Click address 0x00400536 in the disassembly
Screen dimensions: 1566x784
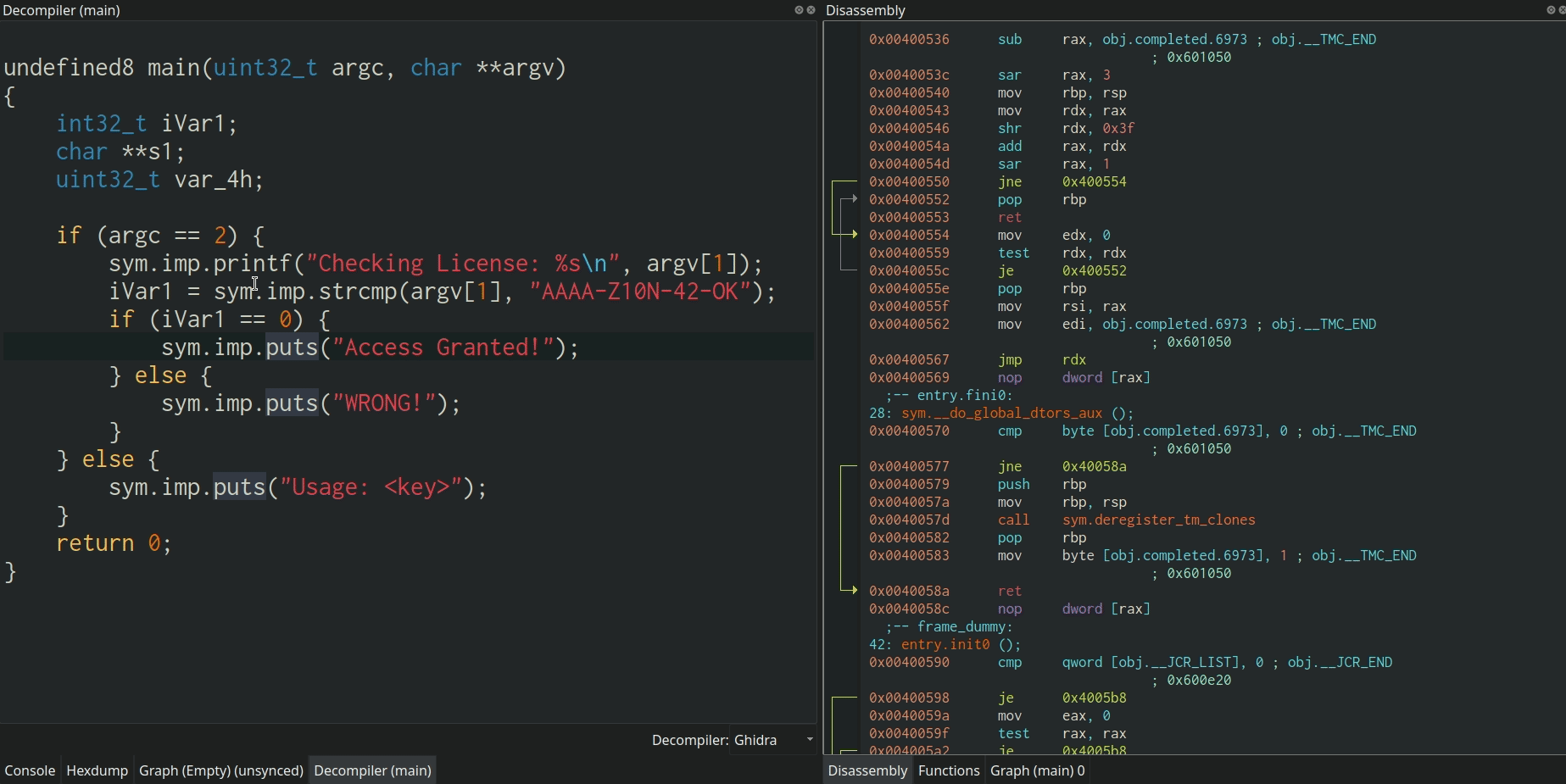909,39
